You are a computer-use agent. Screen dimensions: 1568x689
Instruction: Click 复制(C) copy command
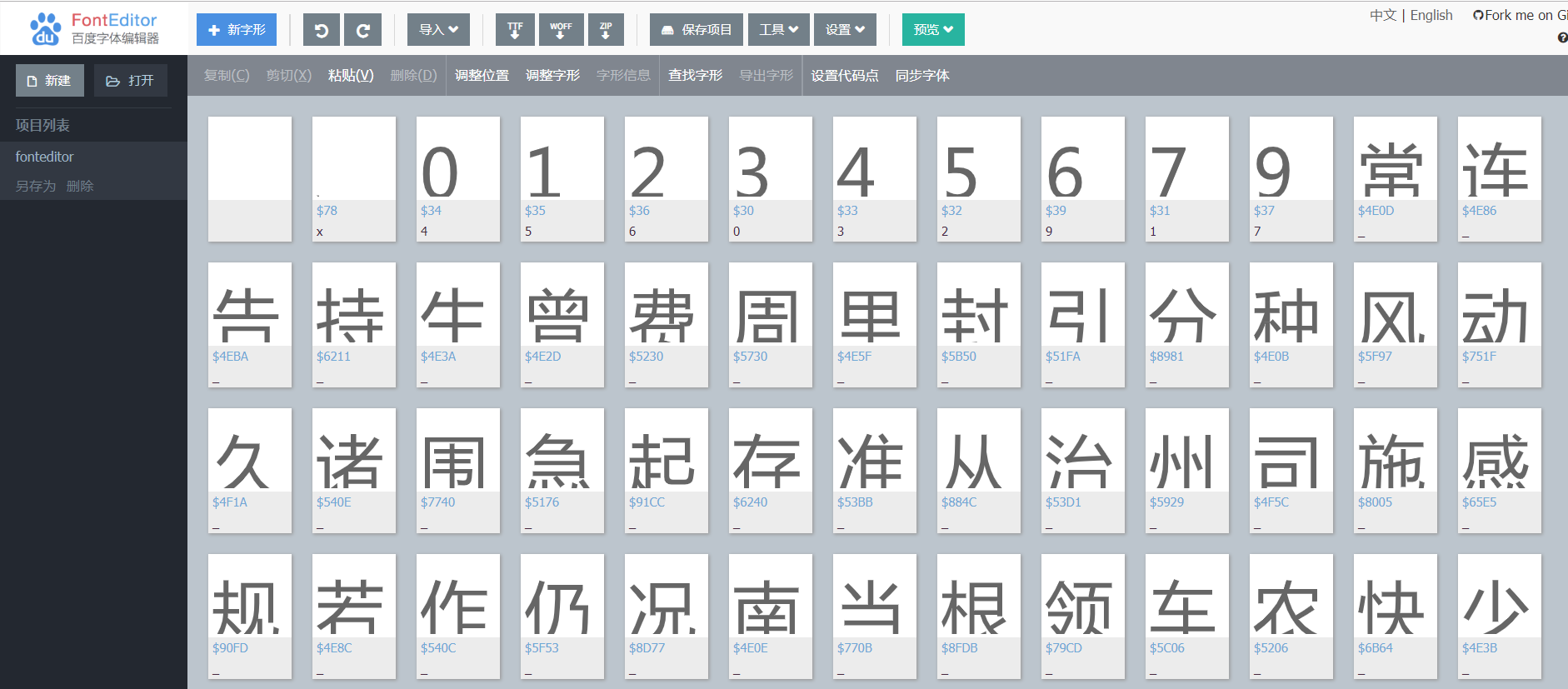click(x=227, y=76)
